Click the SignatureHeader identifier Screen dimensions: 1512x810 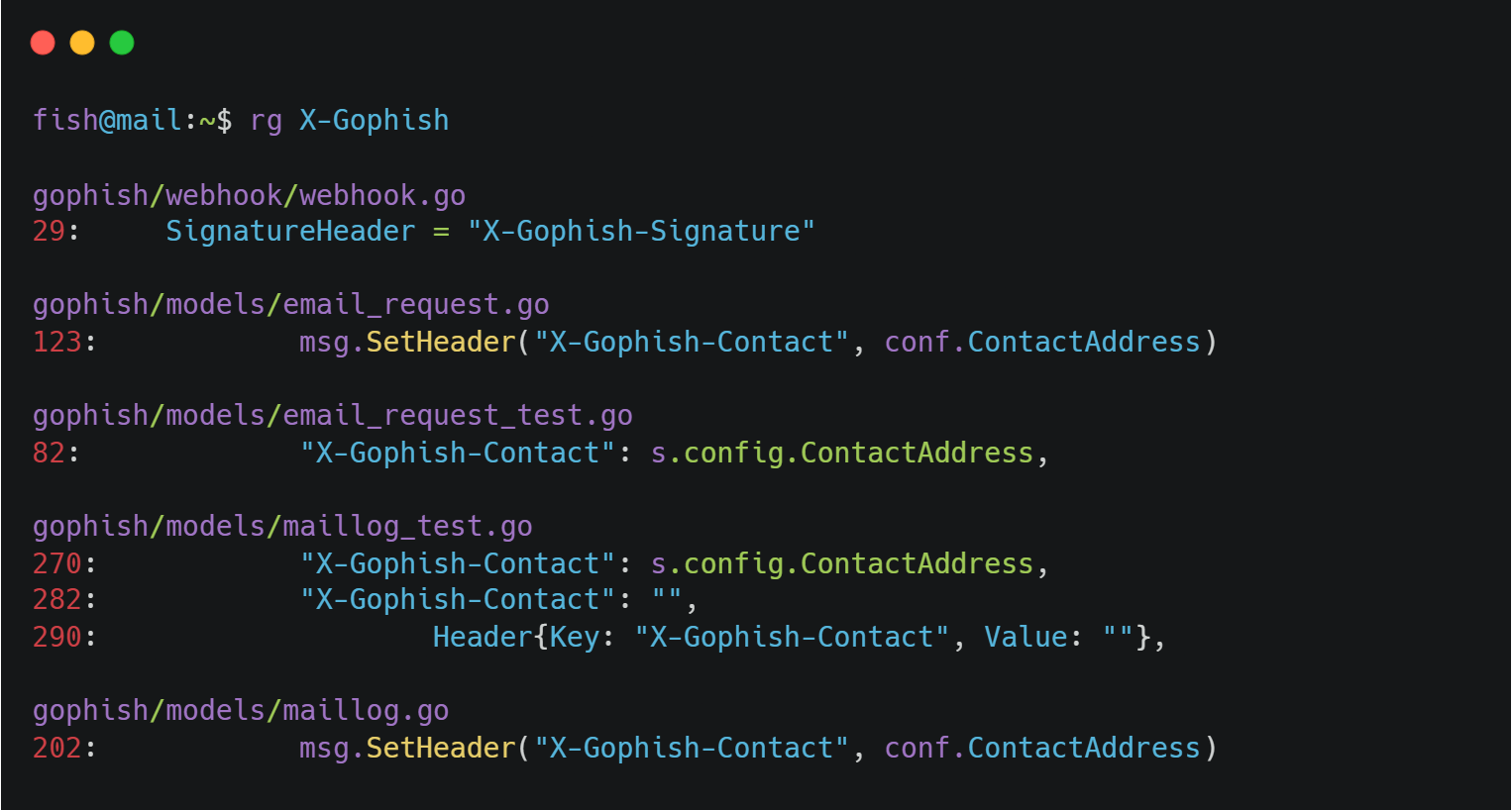pyautogui.click(x=290, y=231)
